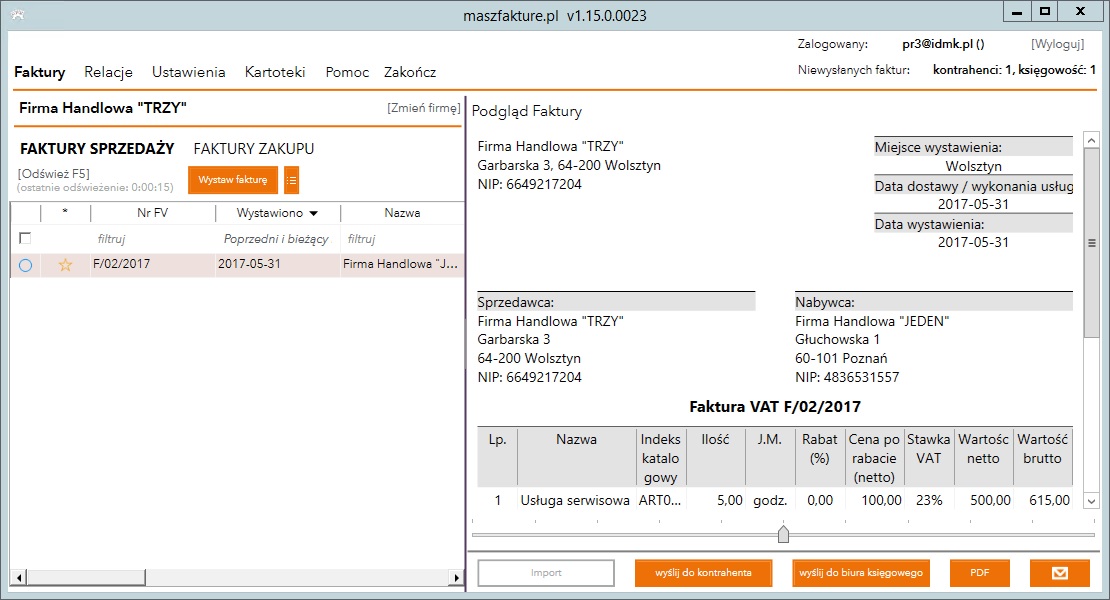Maximize the maszfakture.pl window
The height and width of the screenshot is (600, 1110).
pyautogui.click(x=1045, y=12)
